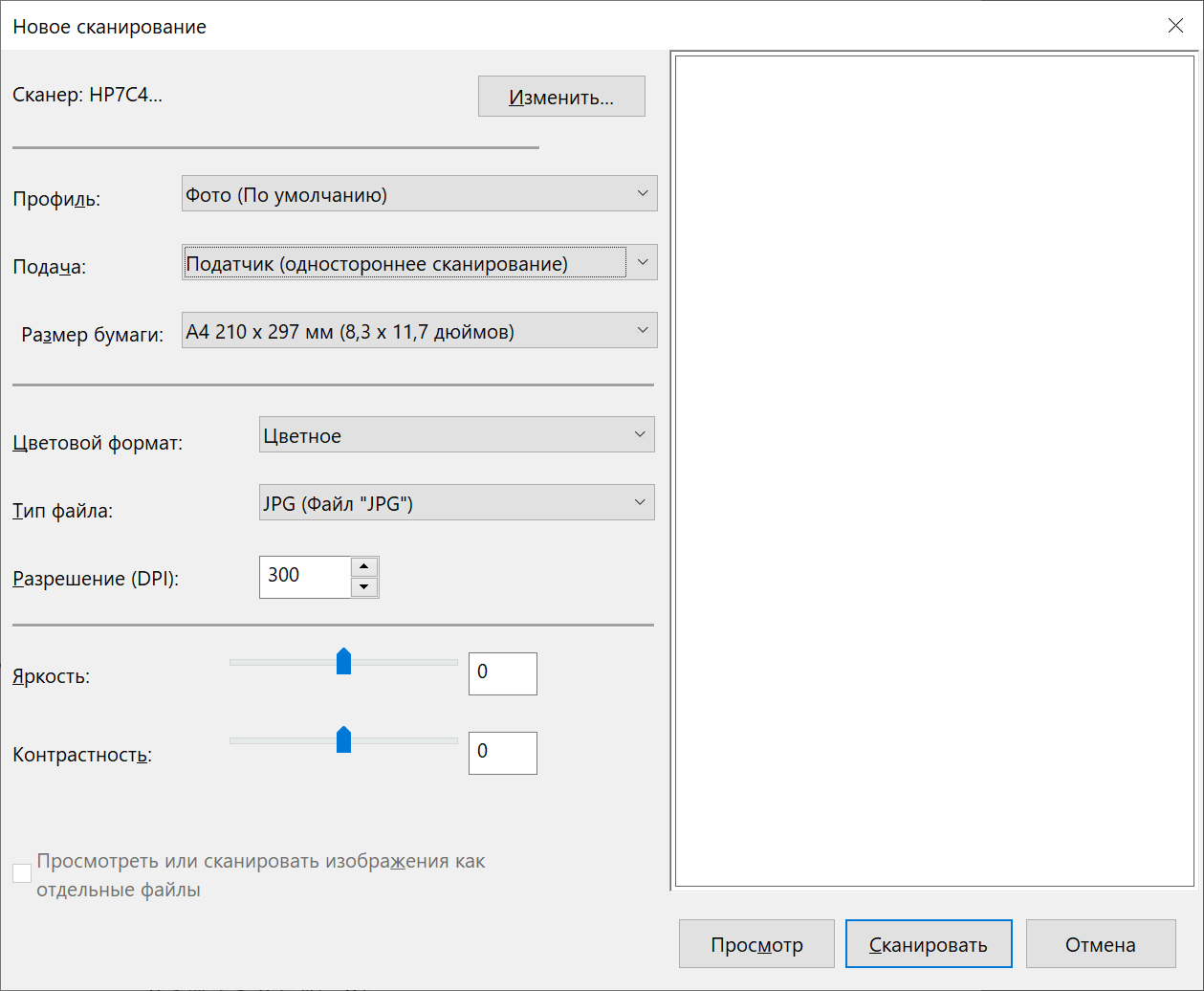Screen dimensions: 1204x991
Task: Enable scanning images as separate files
Action: 21,872
